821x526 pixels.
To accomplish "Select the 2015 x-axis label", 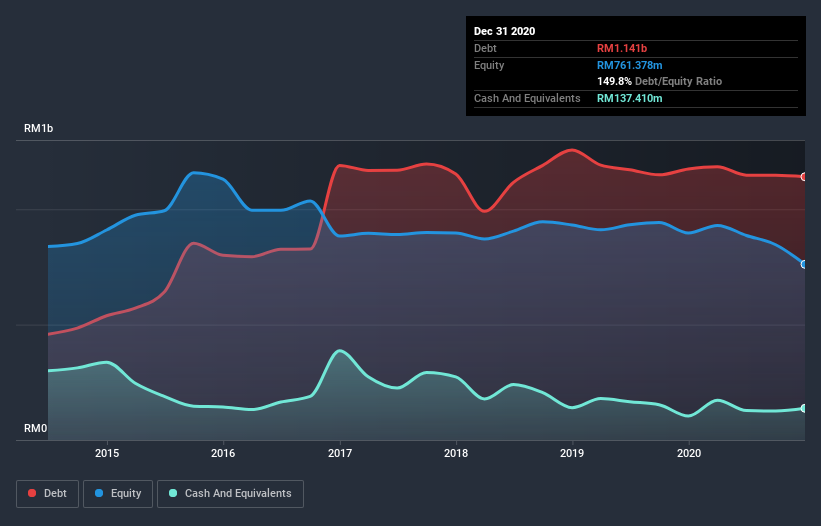I will point(107,453).
